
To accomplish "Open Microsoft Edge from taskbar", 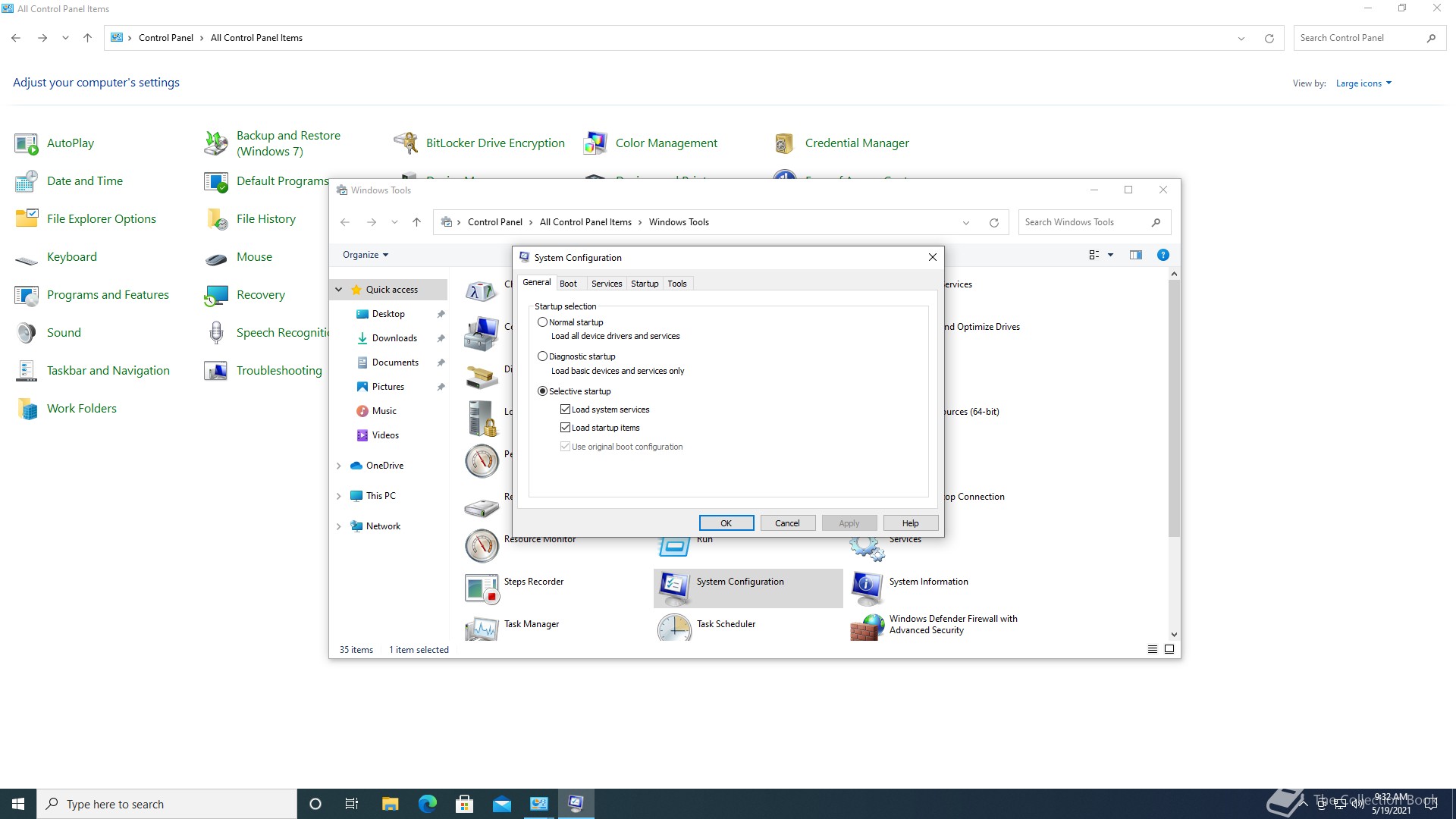I will (x=428, y=804).
